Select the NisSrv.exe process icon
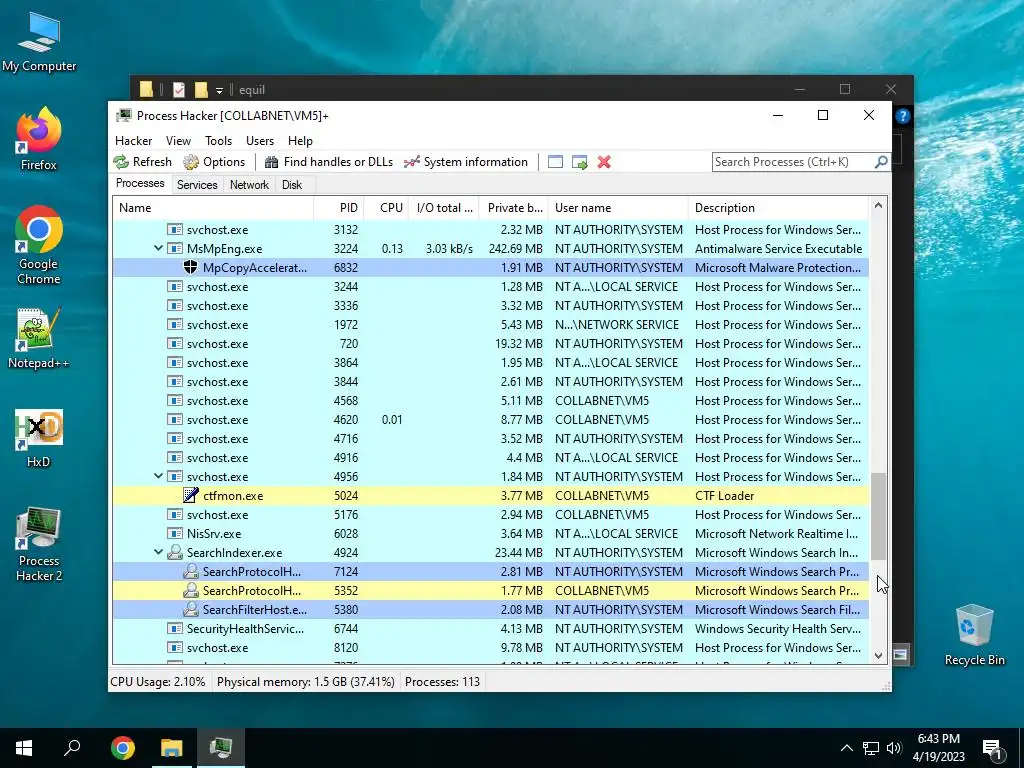This screenshot has width=1024, height=768. click(x=174, y=534)
